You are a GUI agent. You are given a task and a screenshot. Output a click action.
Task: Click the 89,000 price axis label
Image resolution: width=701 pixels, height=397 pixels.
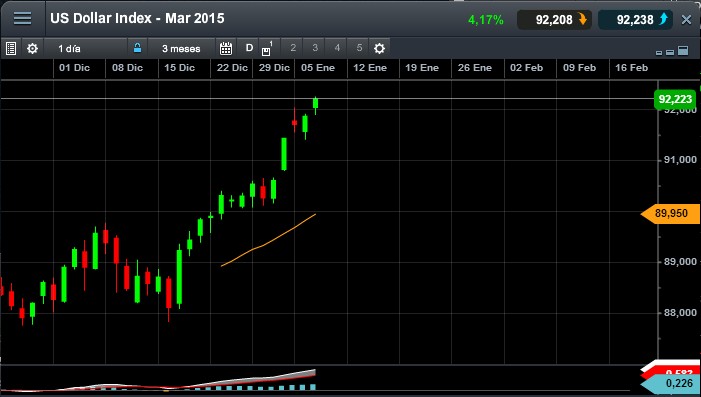tap(680, 262)
